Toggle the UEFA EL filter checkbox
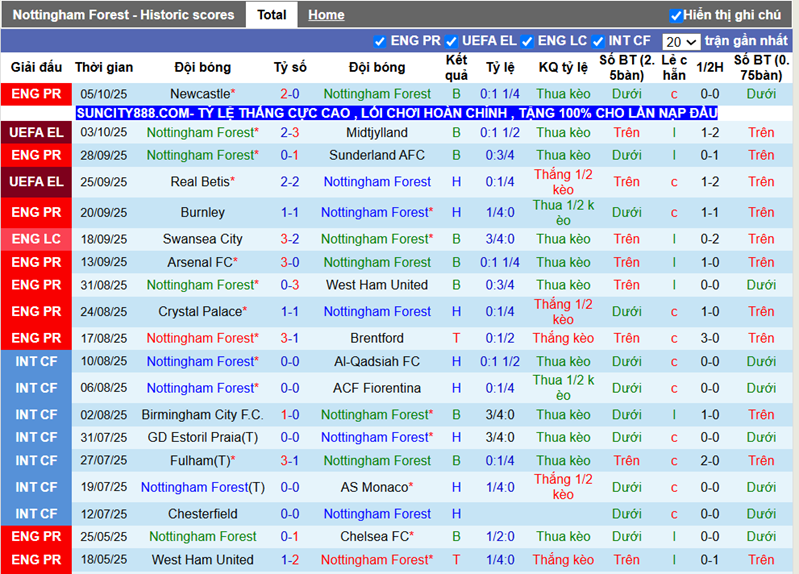 point(451,42)
